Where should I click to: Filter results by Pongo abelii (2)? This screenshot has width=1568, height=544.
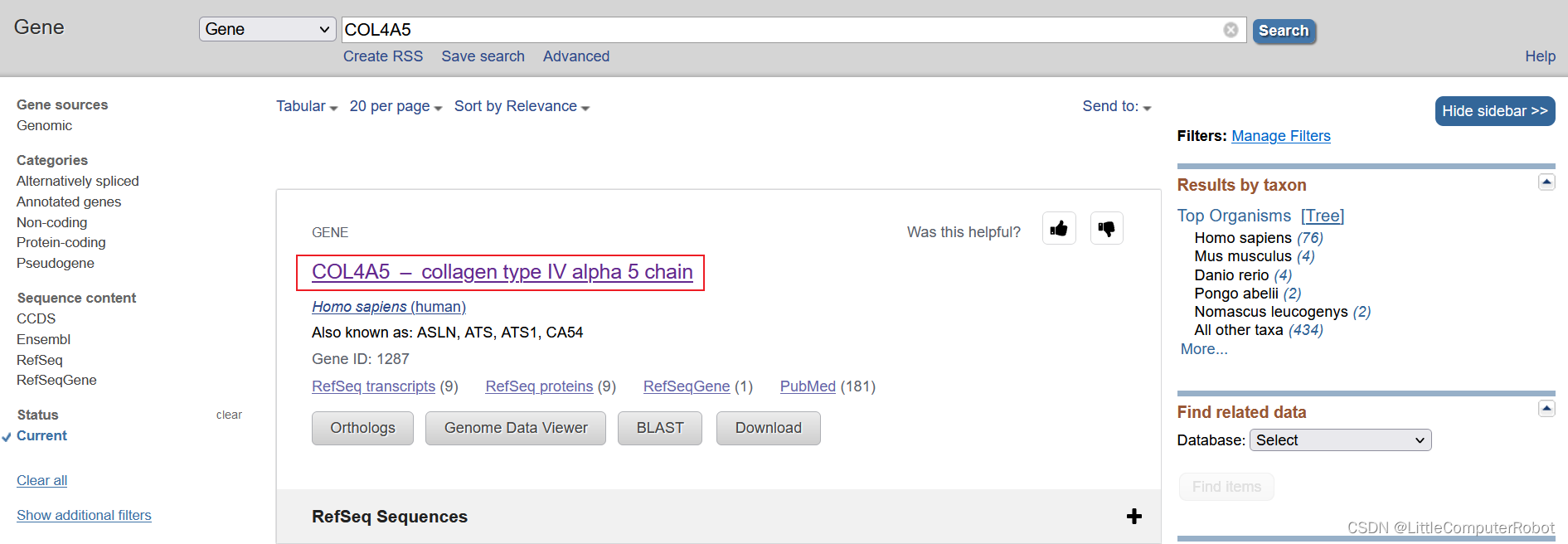(x=1248, y=294)
